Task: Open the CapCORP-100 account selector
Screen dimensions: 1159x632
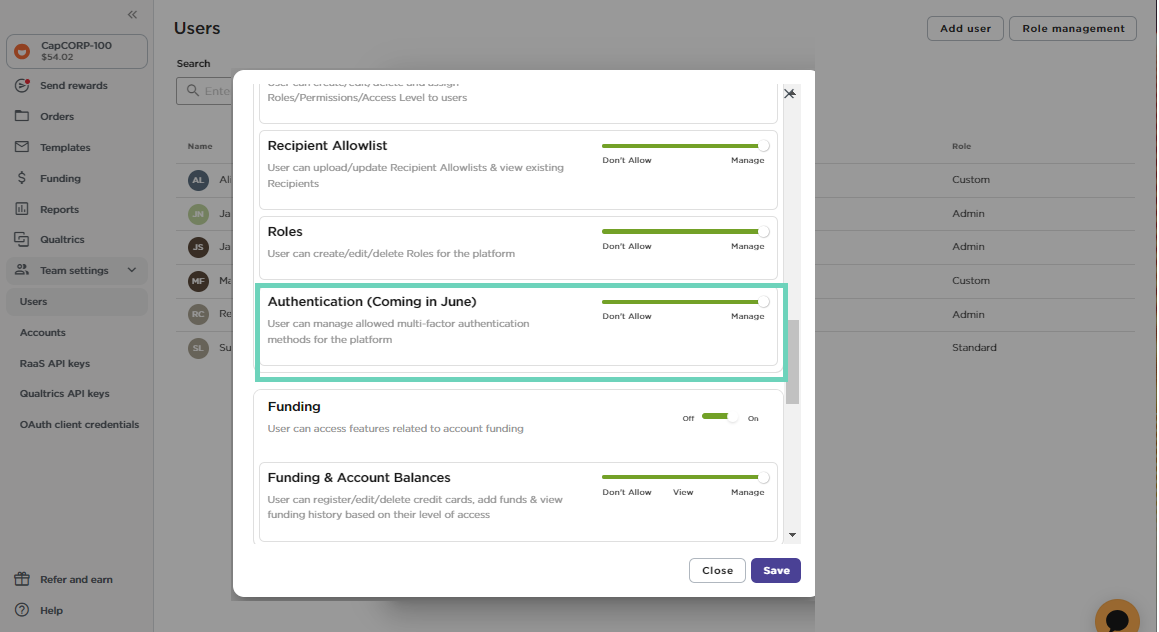Action: click(77, 51)
